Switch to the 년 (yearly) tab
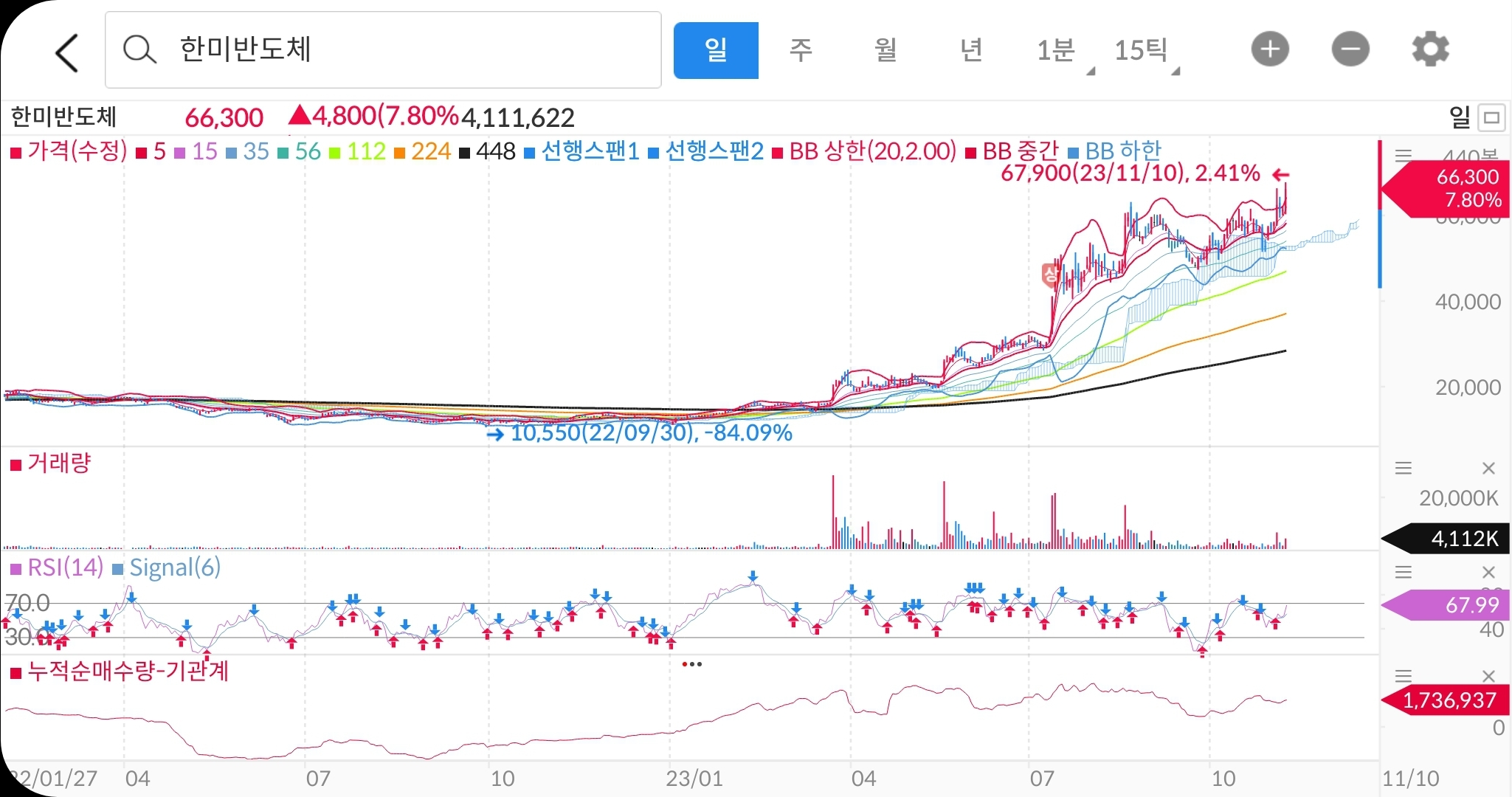Screen dimensions: 1512x797 click(x=971, y=50)
